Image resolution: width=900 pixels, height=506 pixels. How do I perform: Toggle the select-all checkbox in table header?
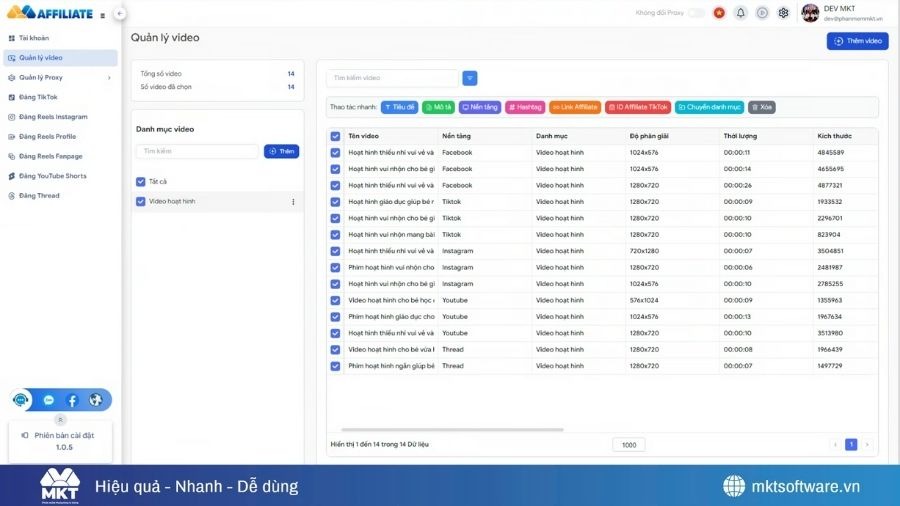click(x=336, y=136)
